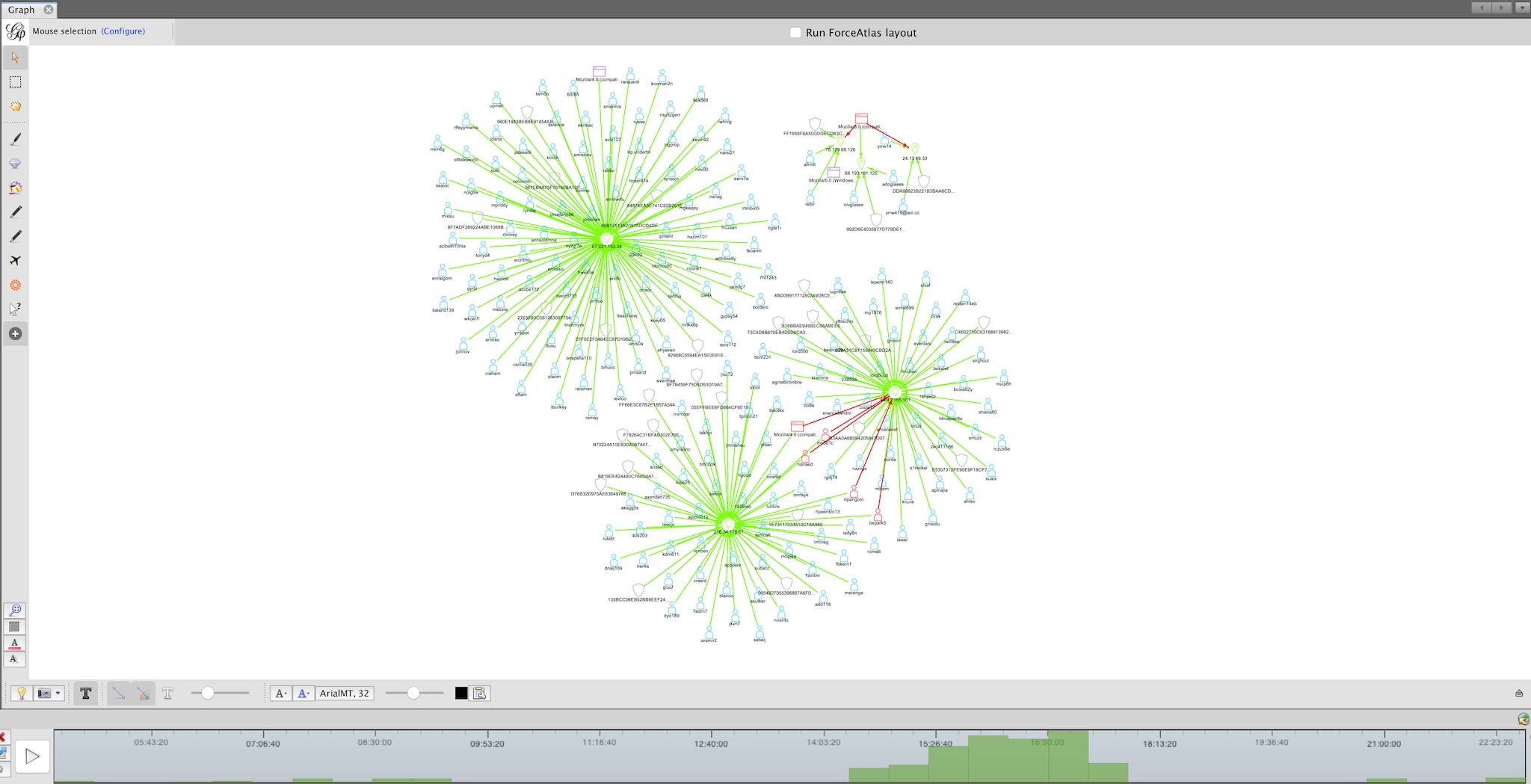Toggle node labels with the T button

coord(86,693)
